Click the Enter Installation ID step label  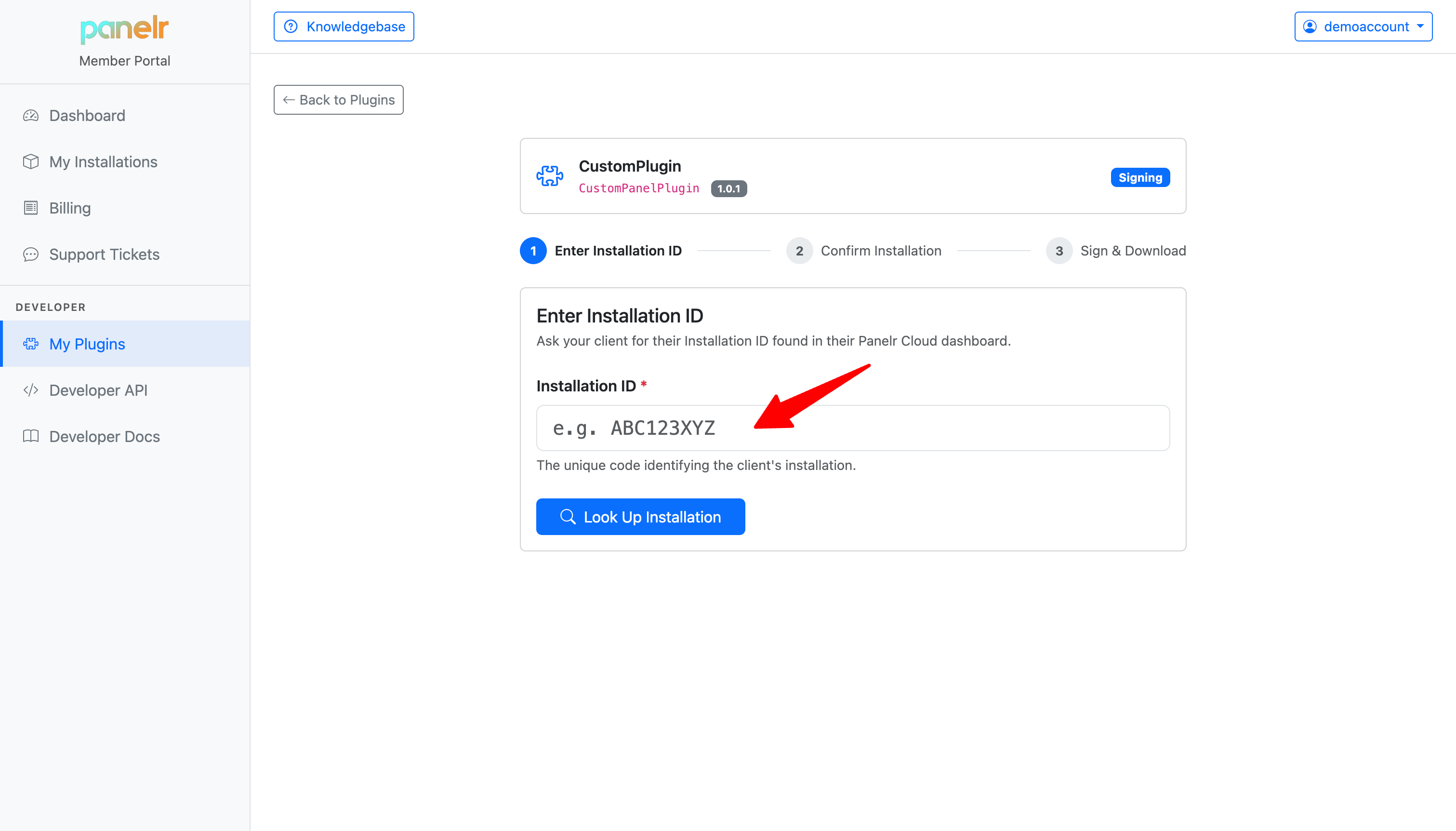618,251
